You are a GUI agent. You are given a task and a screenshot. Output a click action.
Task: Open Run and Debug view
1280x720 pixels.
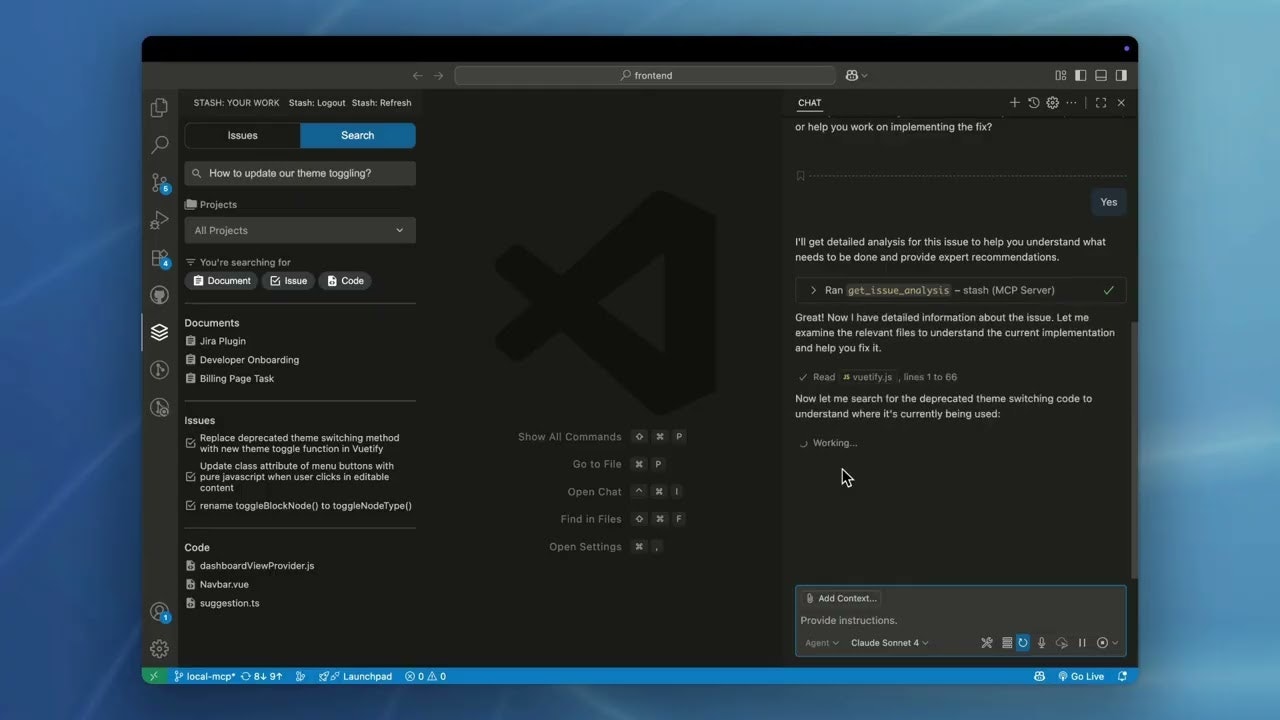[159, 221]
